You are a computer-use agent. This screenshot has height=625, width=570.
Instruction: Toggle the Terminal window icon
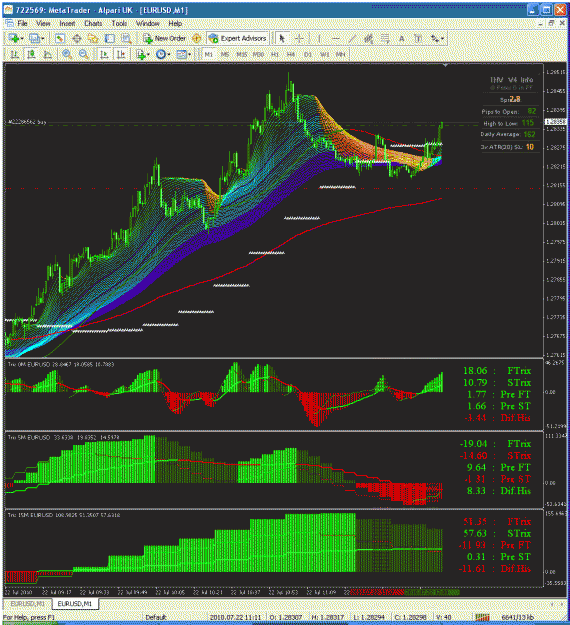click(110, 38)
